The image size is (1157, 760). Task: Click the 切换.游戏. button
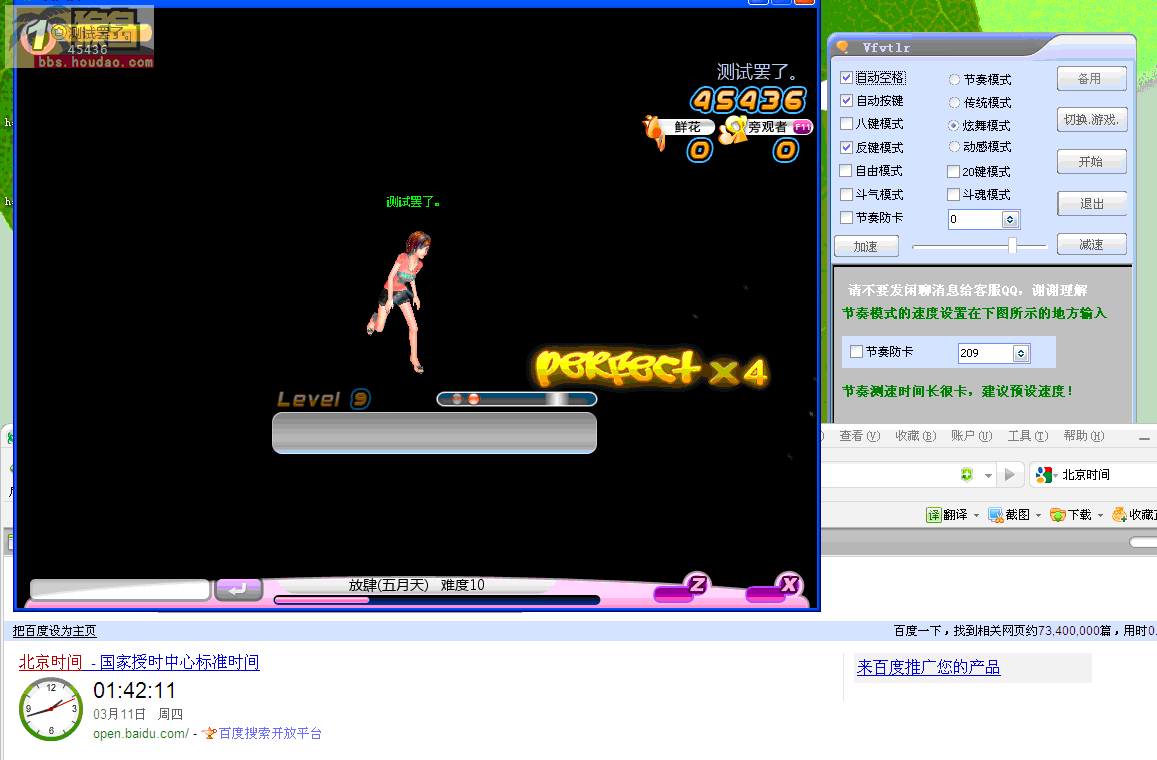1091,120
